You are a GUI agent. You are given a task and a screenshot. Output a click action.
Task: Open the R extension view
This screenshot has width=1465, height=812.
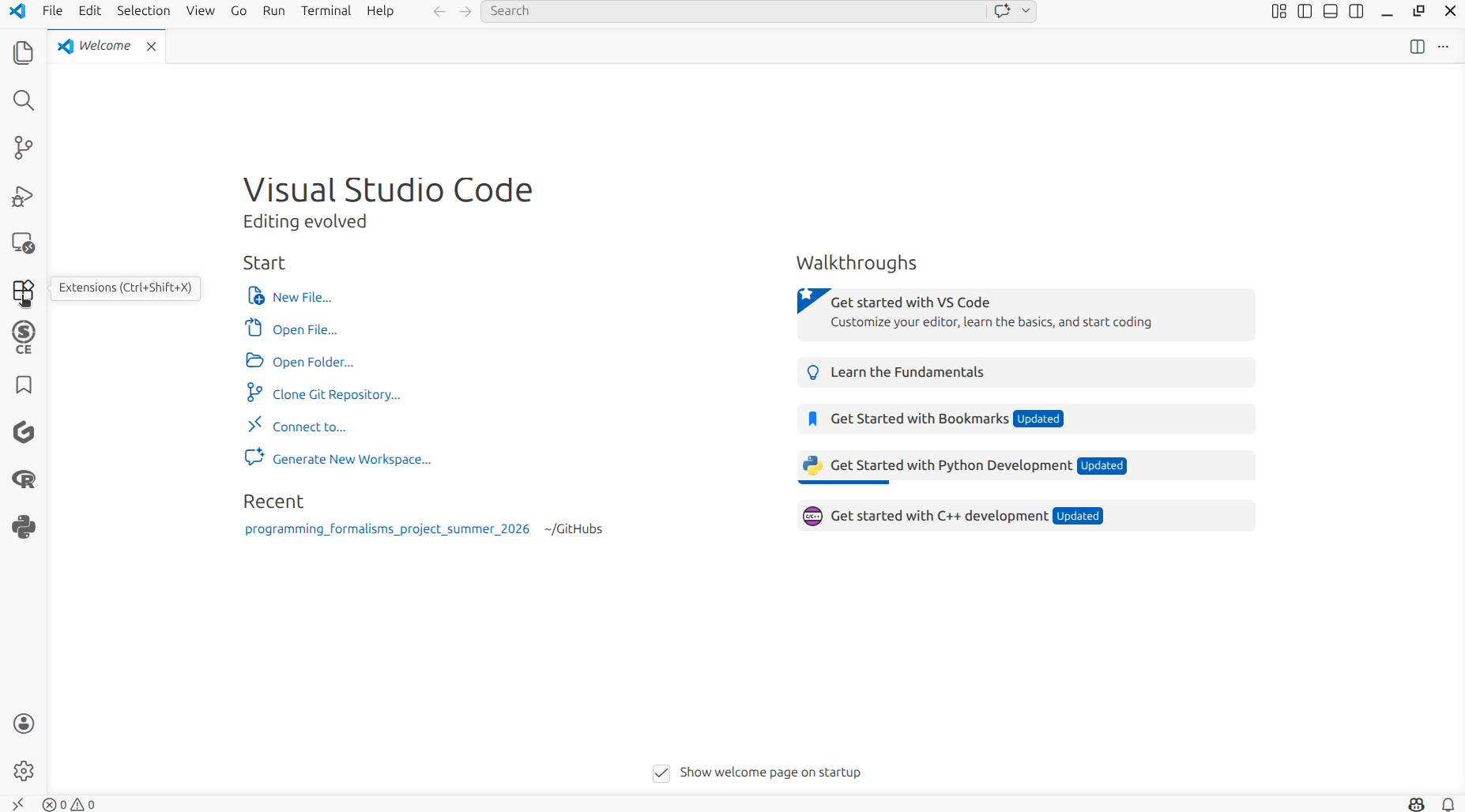pos(24,479)
